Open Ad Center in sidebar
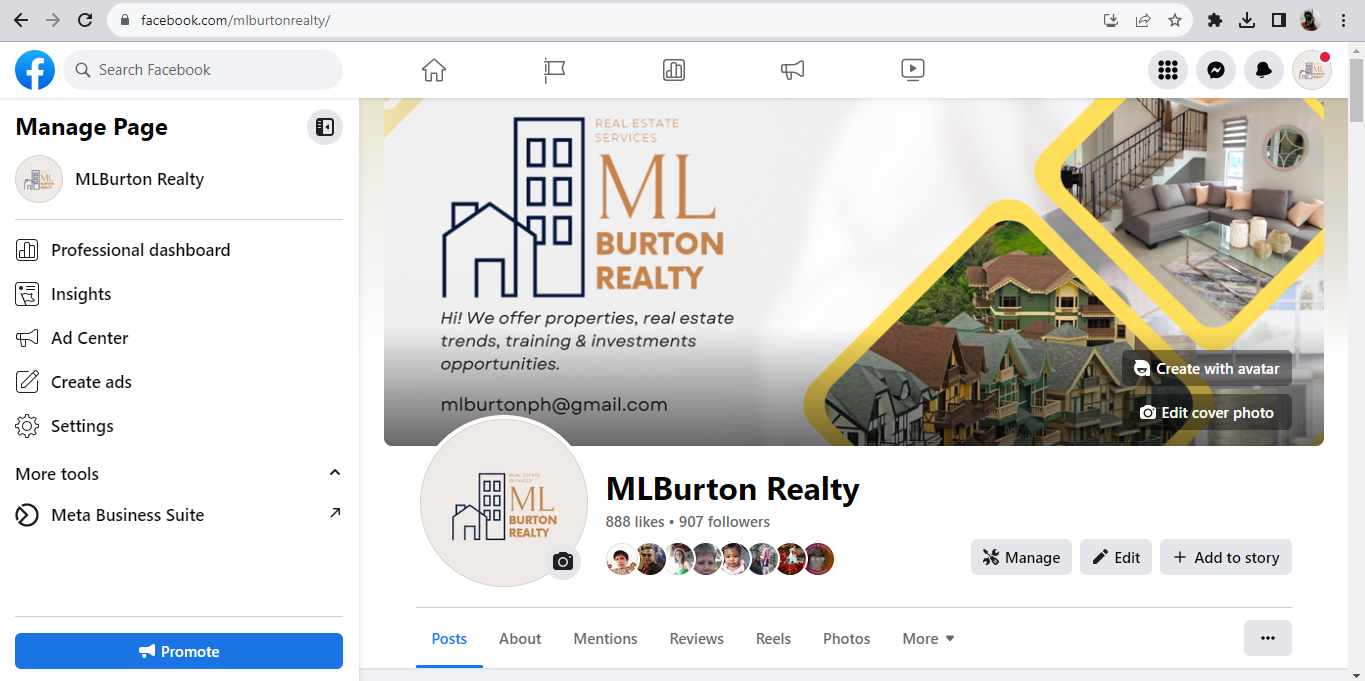 pos(179,338)
